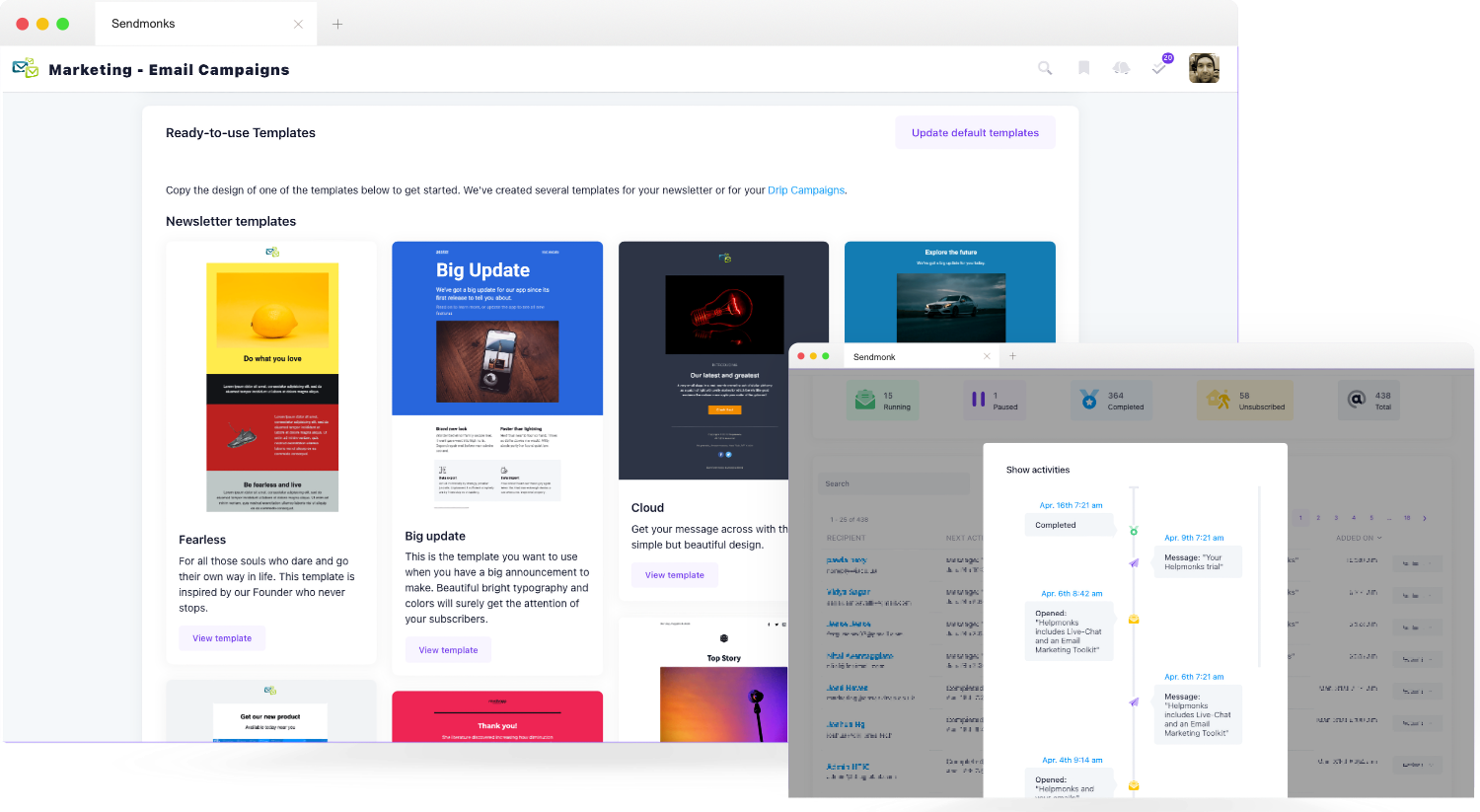Open the notification bells icon
Screen dimensions: 1480x812
[1122, 68]
